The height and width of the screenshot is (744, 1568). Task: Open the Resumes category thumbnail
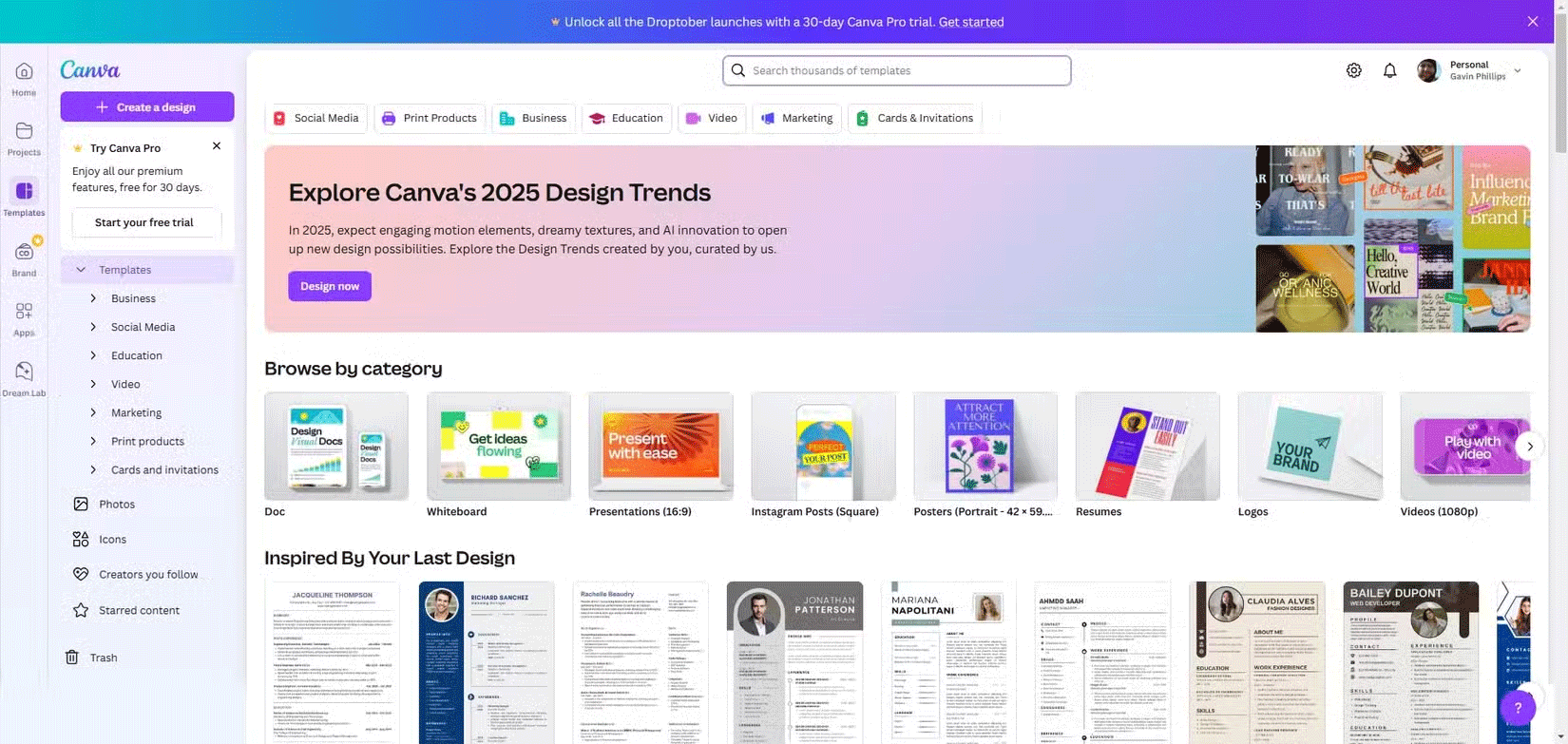(1148, 447)
